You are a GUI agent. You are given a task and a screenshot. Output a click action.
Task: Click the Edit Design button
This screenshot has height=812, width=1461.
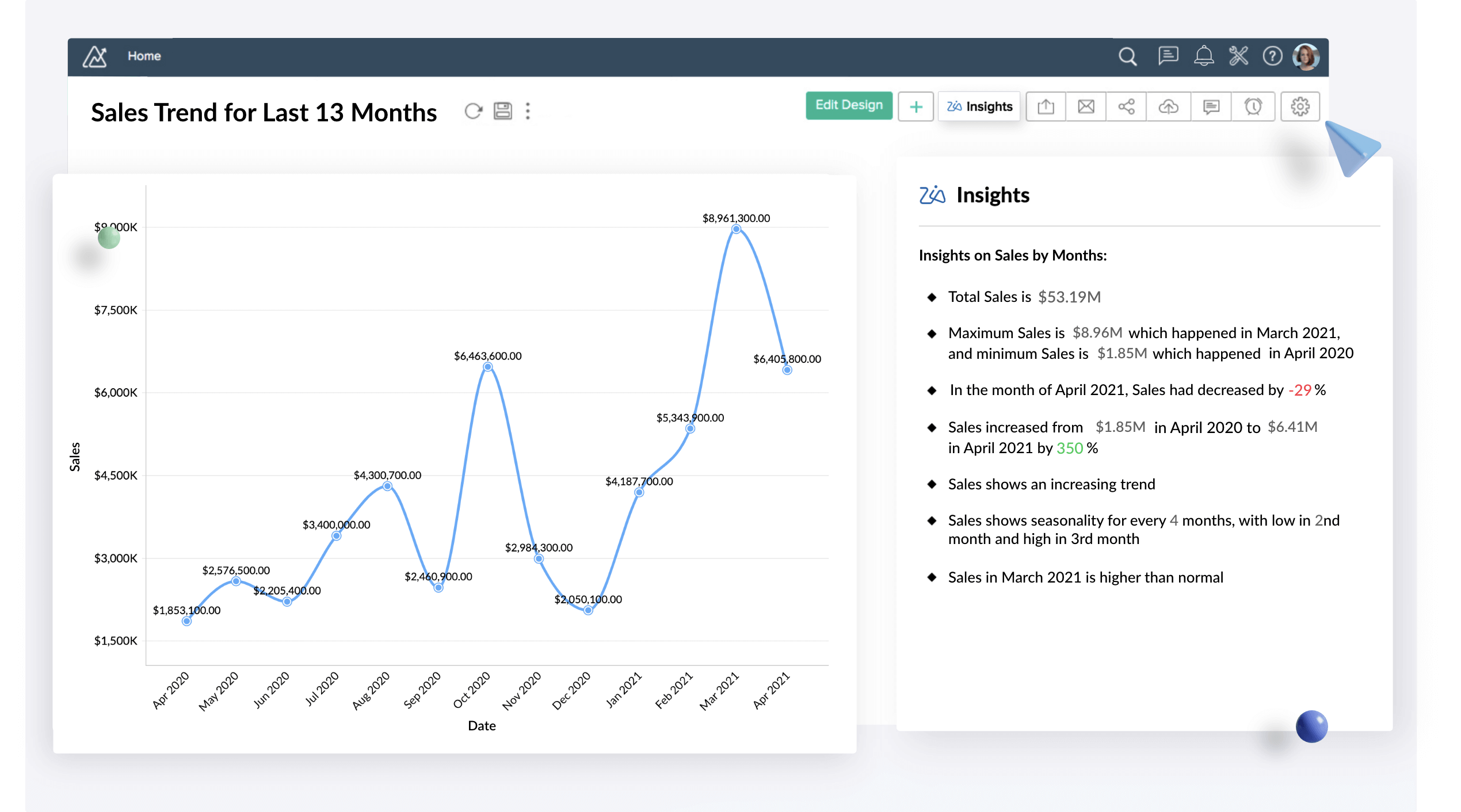tap(848, 106)
